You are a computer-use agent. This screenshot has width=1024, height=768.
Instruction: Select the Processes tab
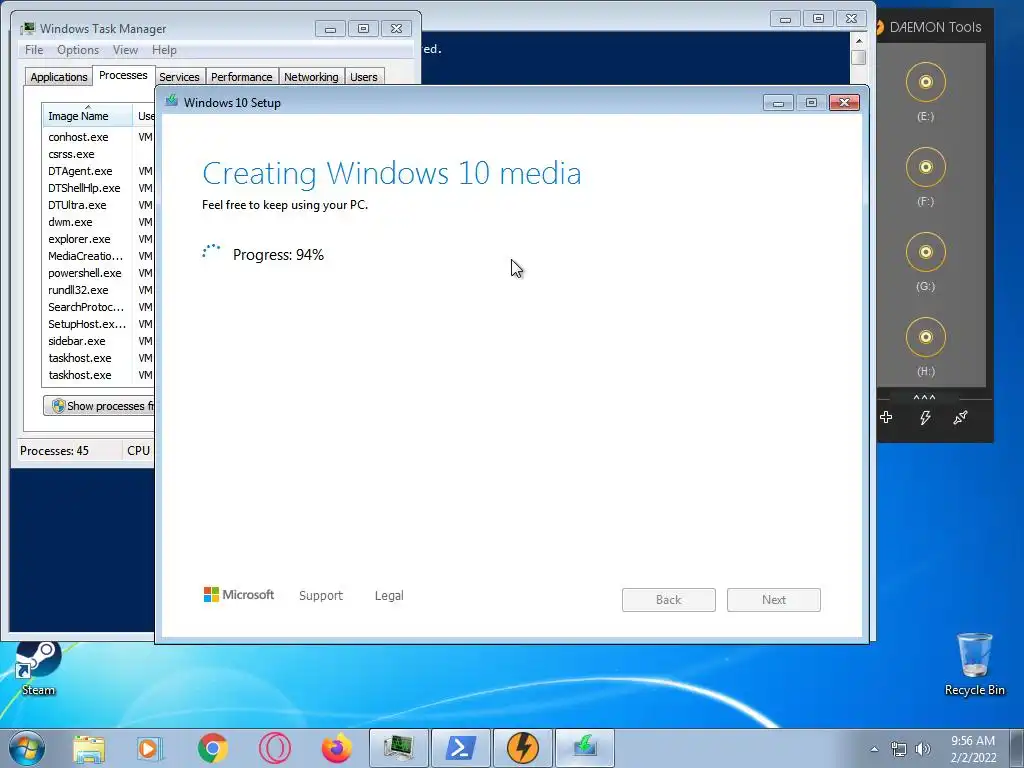pos(123,75)
